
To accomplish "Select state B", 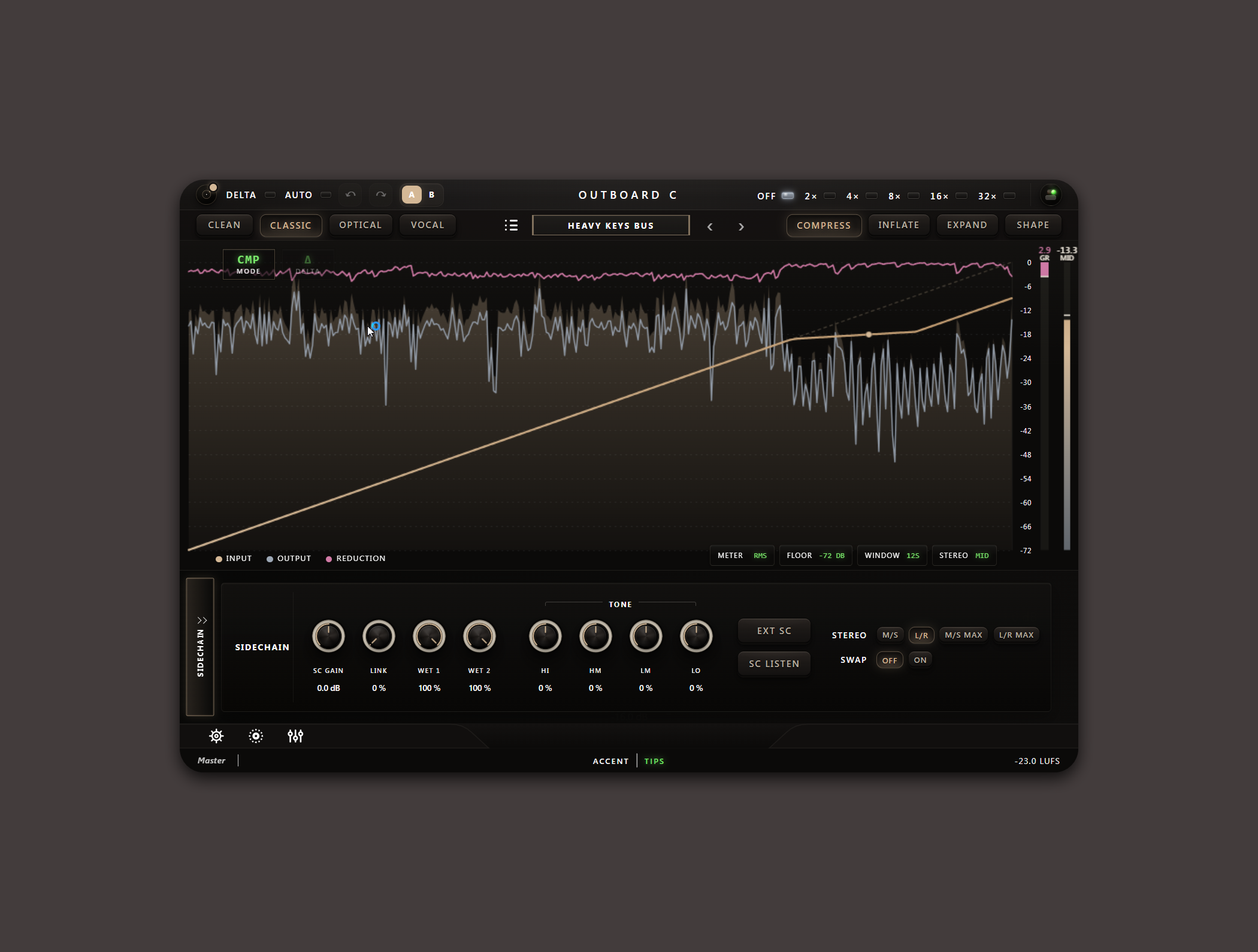I will coord(431,195).
